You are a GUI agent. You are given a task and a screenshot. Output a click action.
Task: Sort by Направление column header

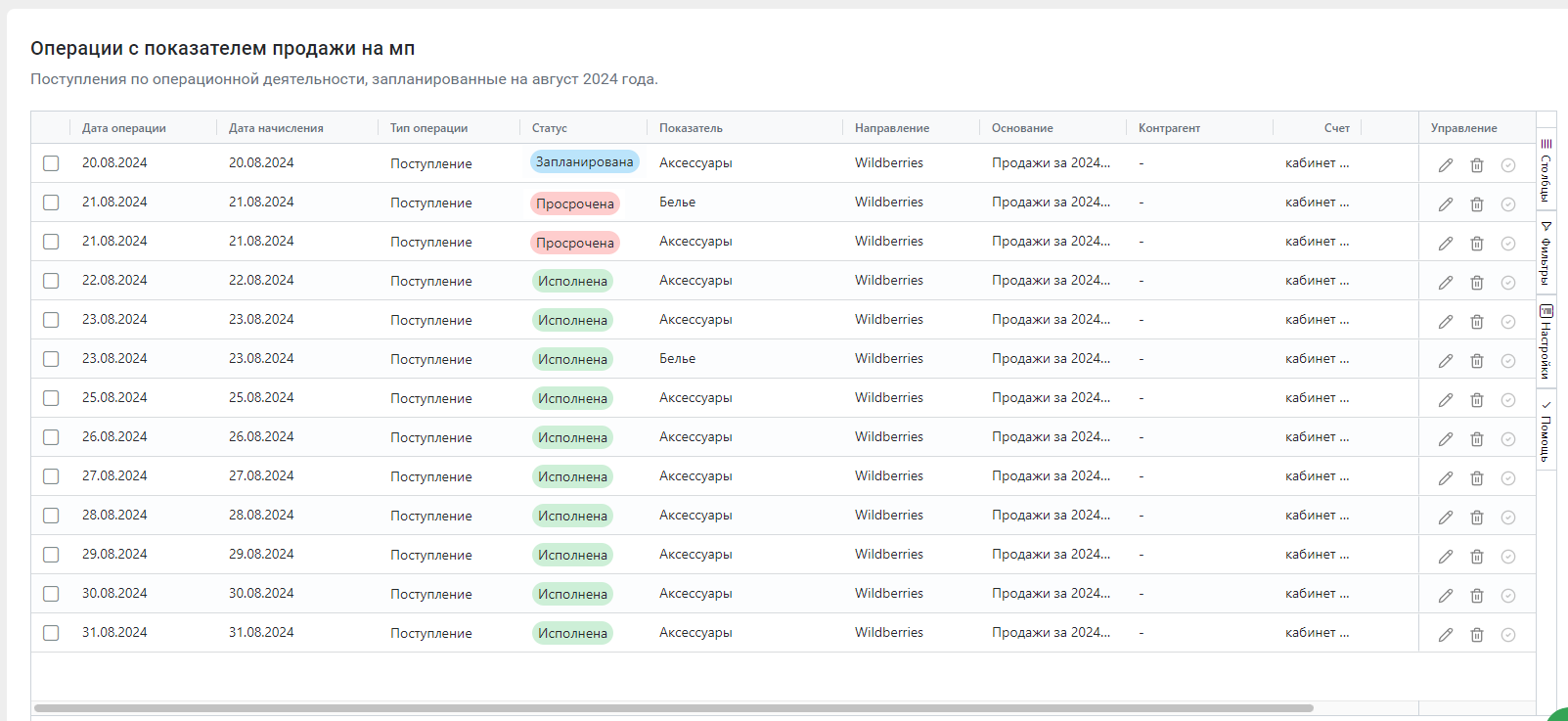pos(892,128)
